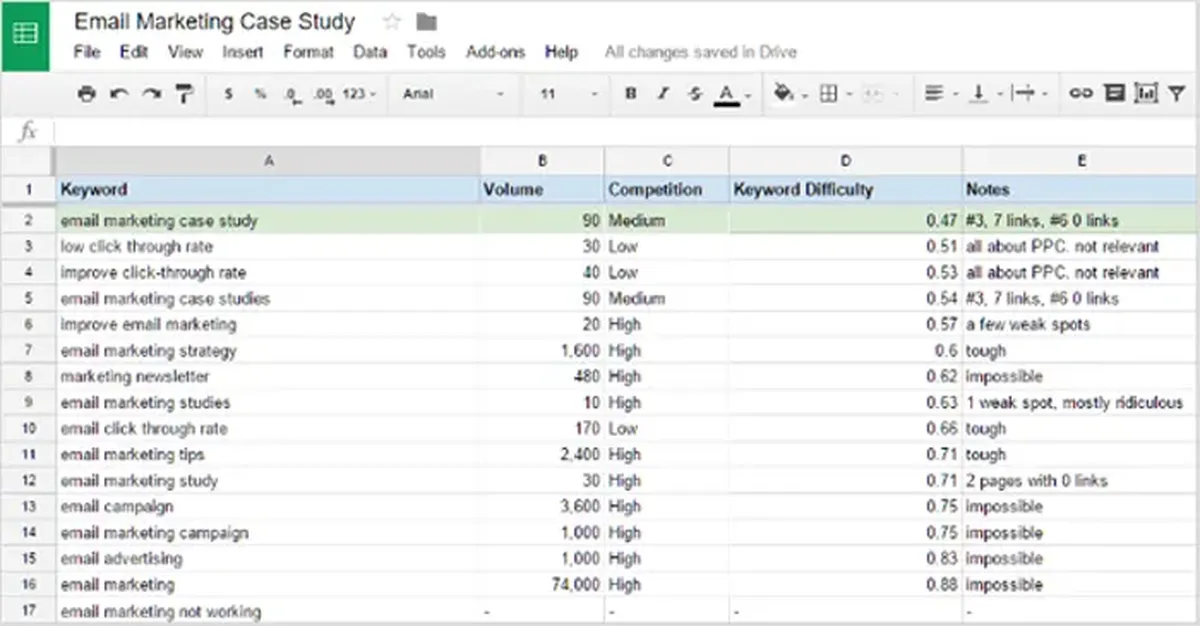Click the 2,400 volume cell
Viewport: 1200px width, 626px height.
[x=542, y=455]
